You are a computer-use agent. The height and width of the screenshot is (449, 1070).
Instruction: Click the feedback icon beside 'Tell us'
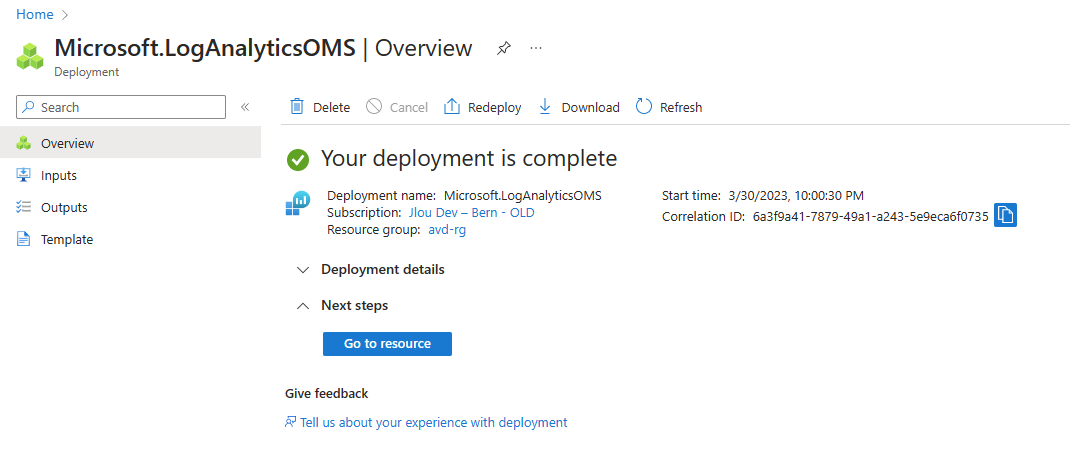click(x=290, y=422)
